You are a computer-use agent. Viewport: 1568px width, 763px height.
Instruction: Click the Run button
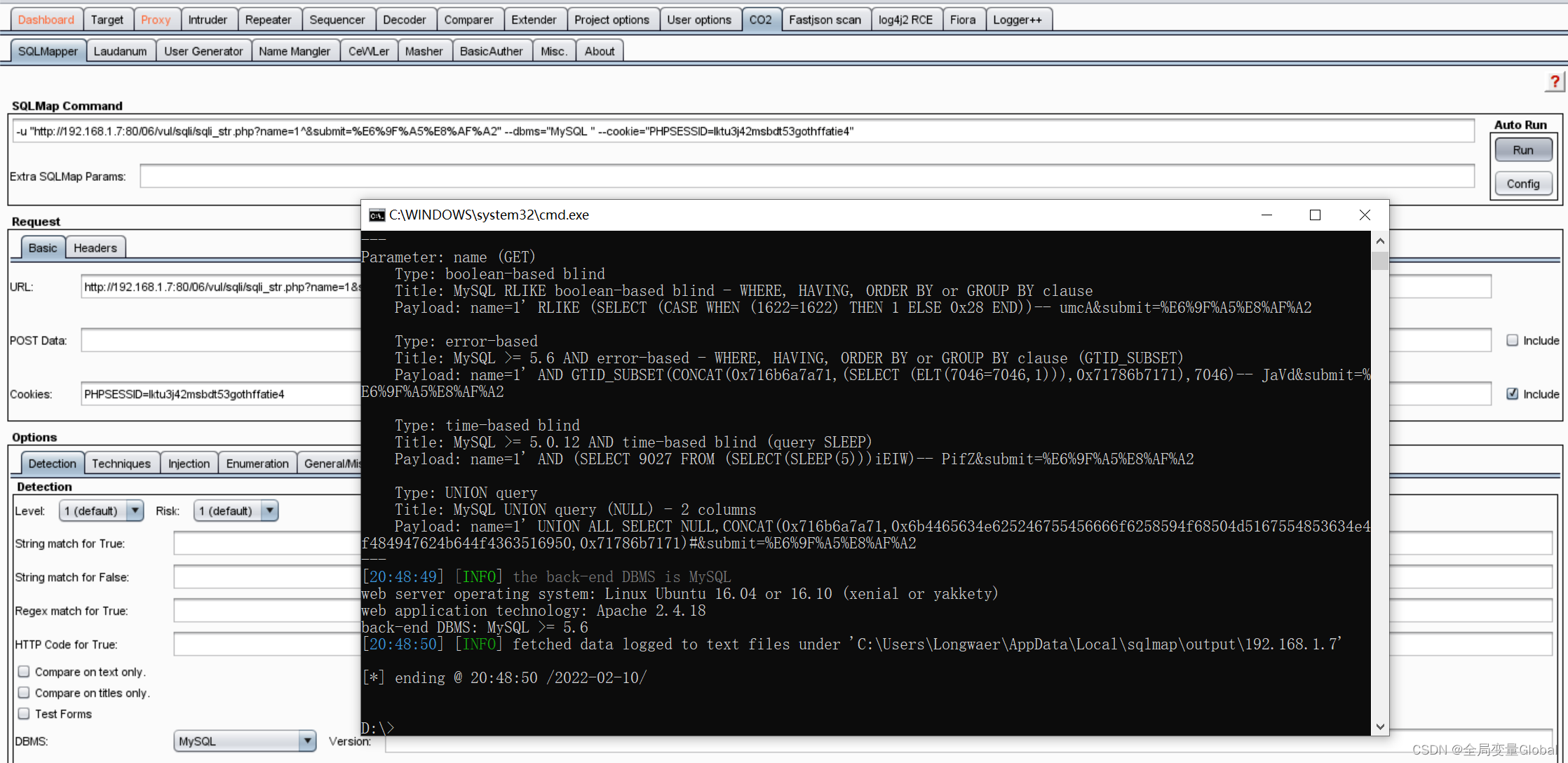[x=1522, y=150]
